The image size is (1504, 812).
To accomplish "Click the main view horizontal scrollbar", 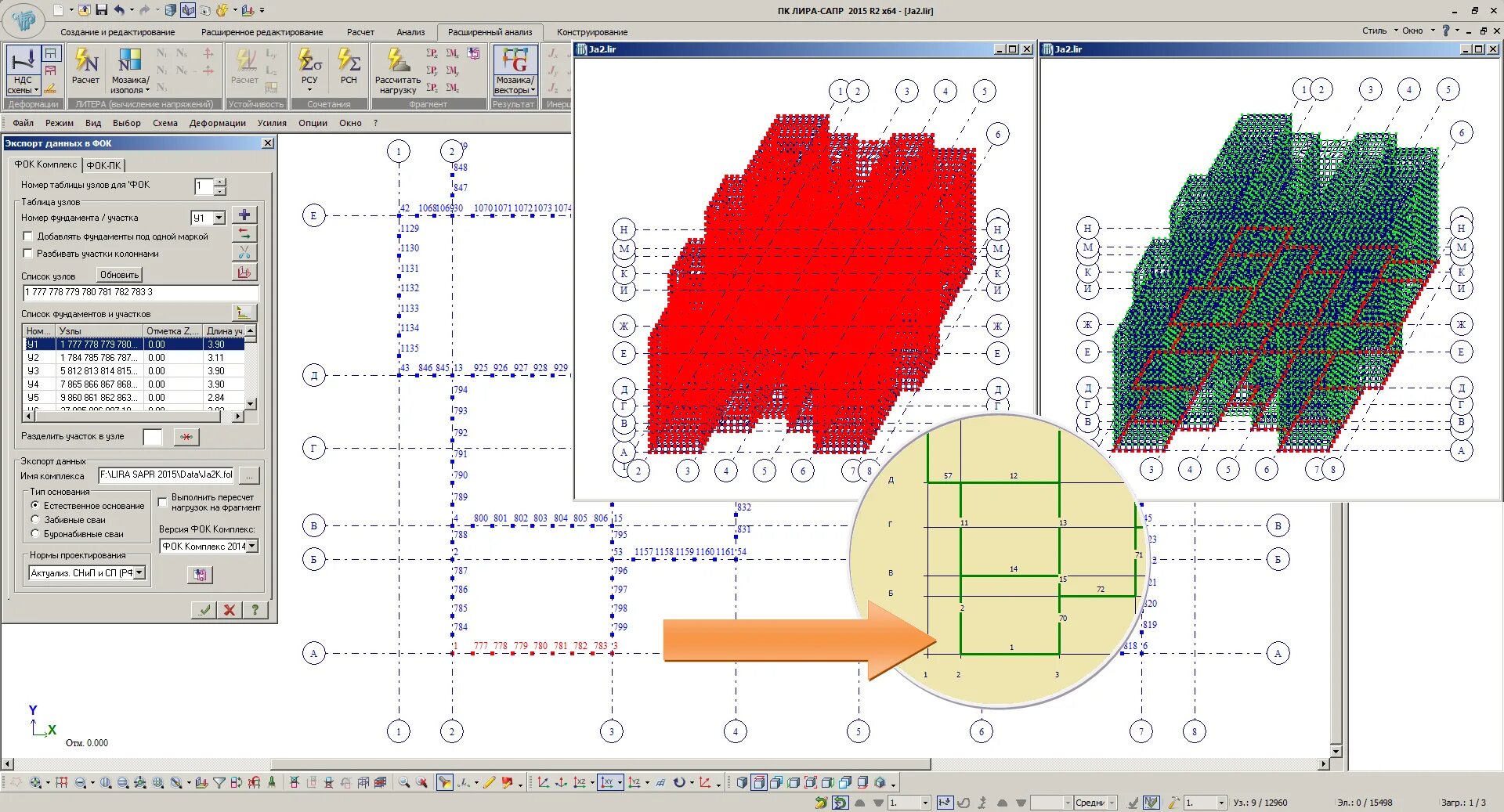I will pos(600,763).
